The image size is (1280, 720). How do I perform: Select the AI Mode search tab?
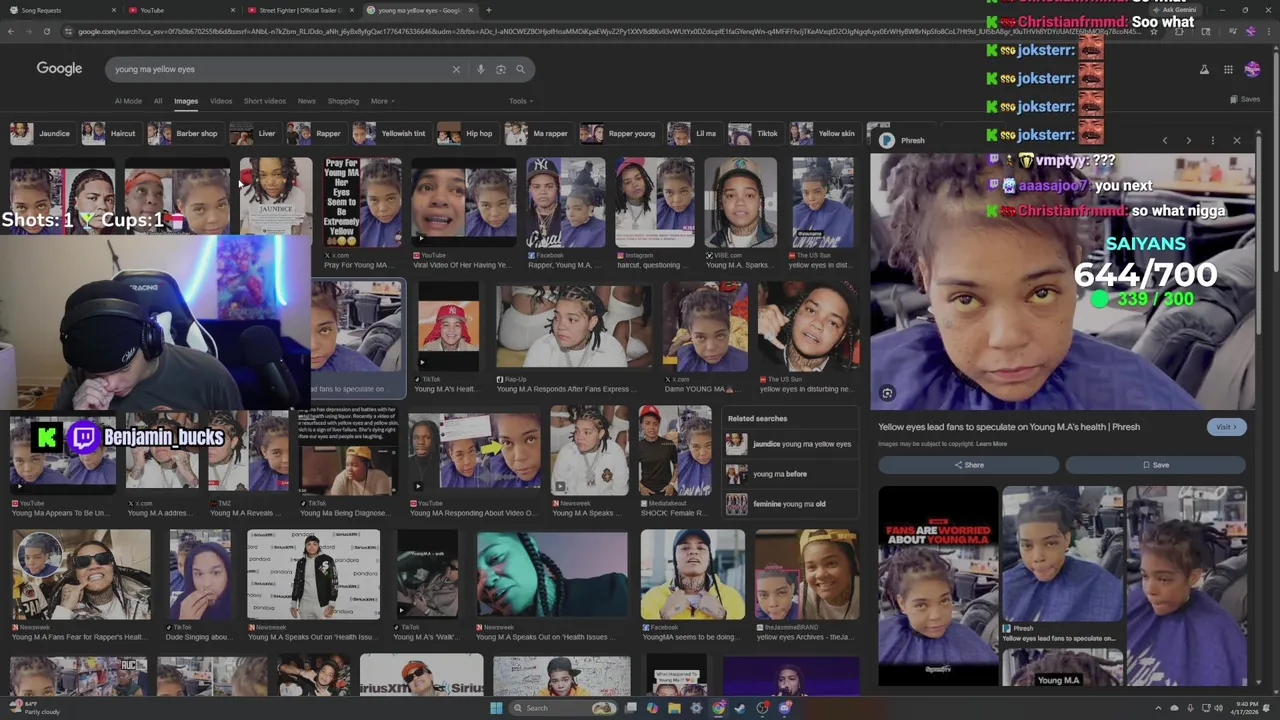(128, 101)
